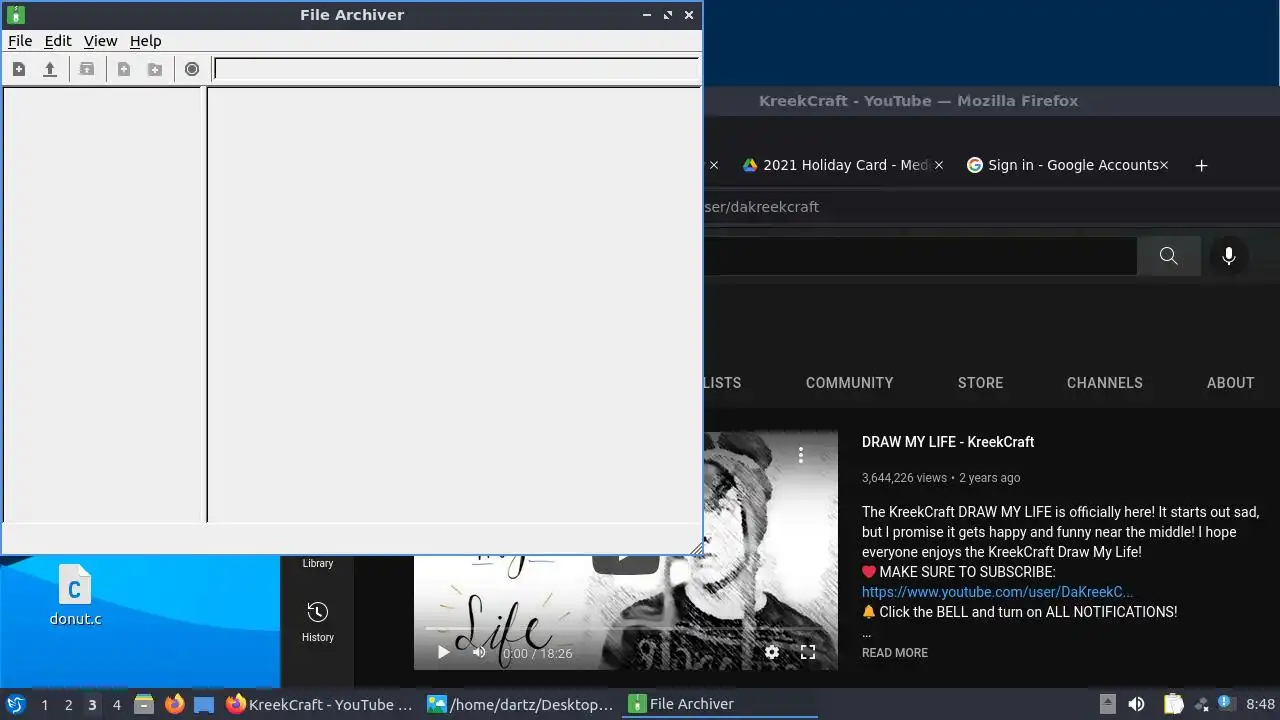Mute the video with the speaker icon
This screenshot has width=1280, height=720.
point(479,652)
